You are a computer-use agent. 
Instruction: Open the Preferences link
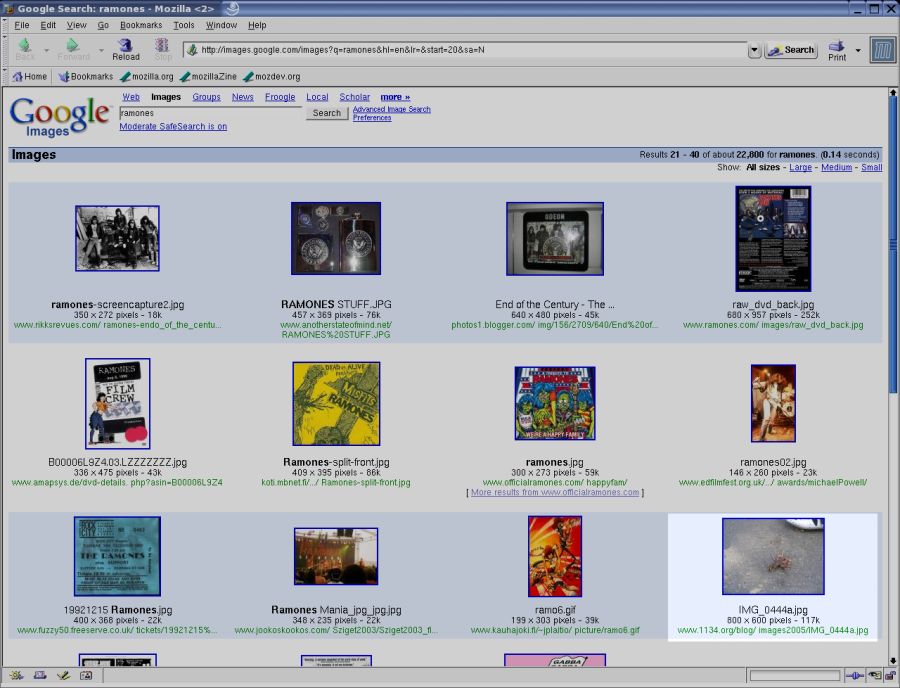pos(372,118)
